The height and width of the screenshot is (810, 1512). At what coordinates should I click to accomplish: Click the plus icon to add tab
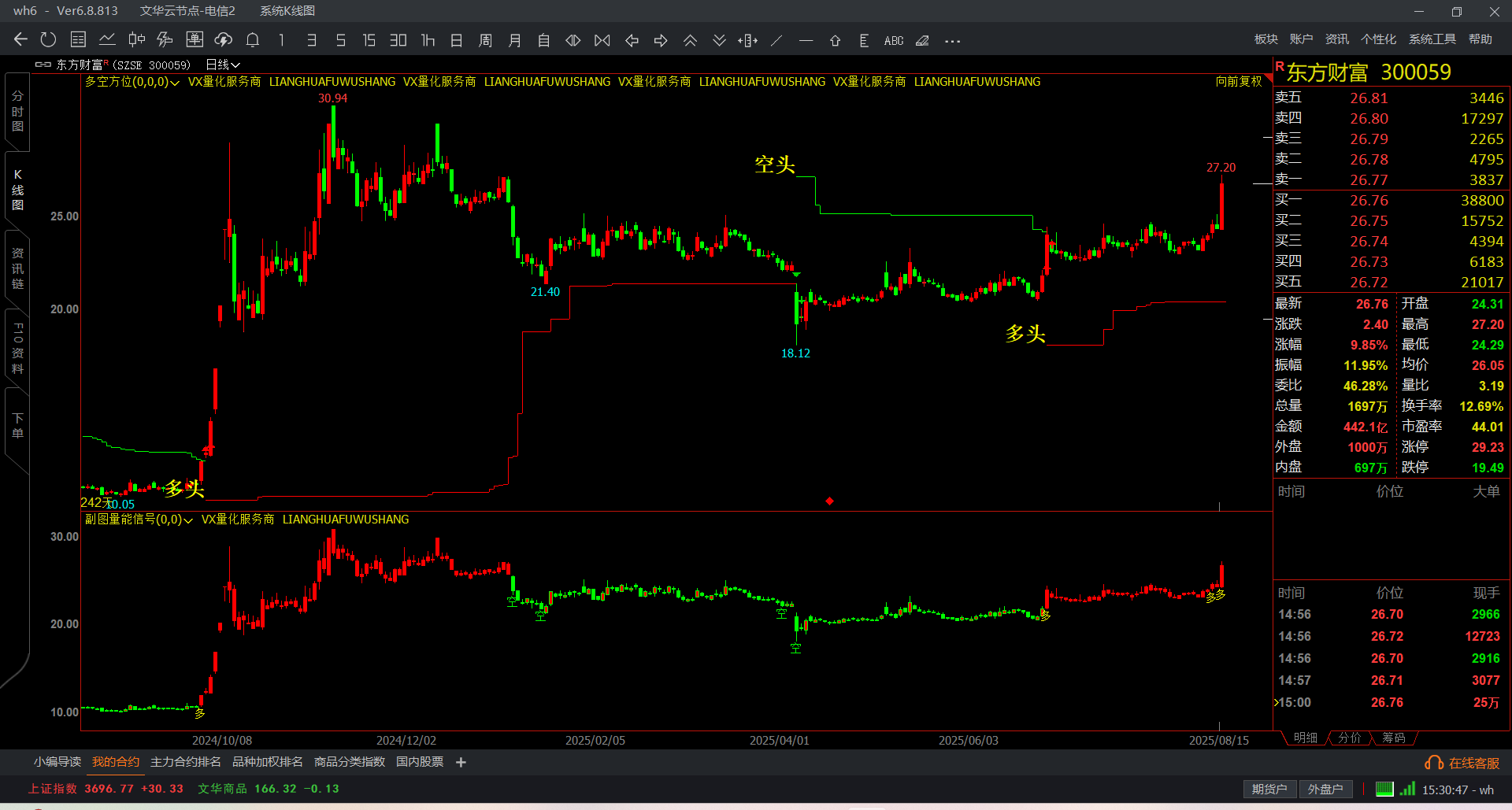pyautogui.click(x=461, y=762)
